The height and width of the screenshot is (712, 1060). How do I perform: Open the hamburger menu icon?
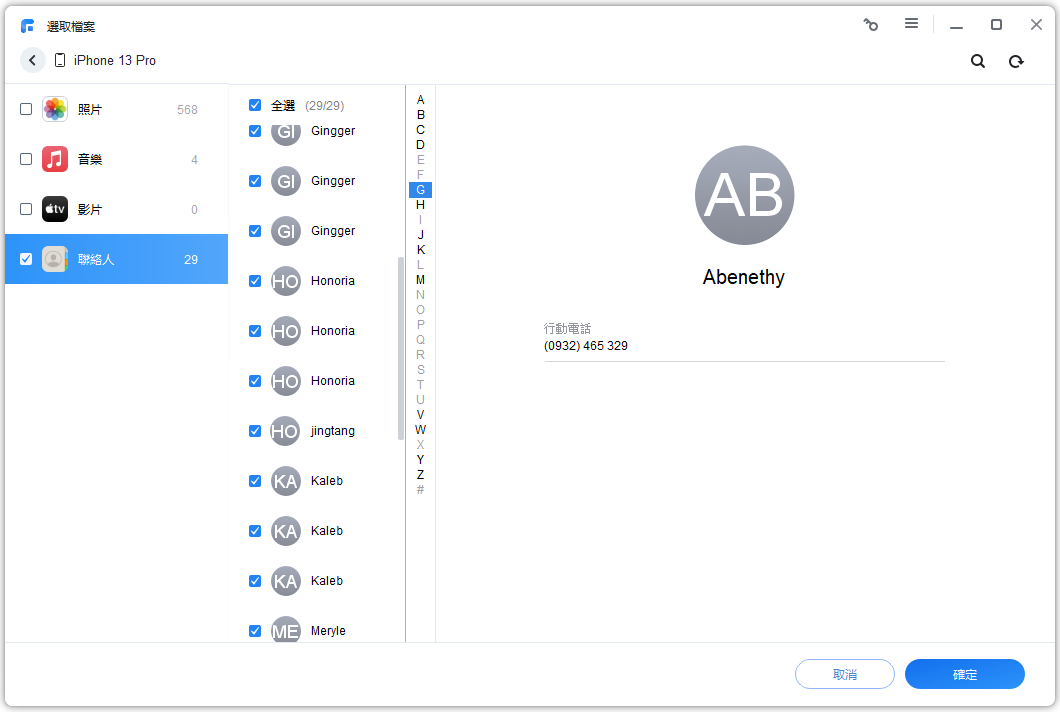point(911,24)
